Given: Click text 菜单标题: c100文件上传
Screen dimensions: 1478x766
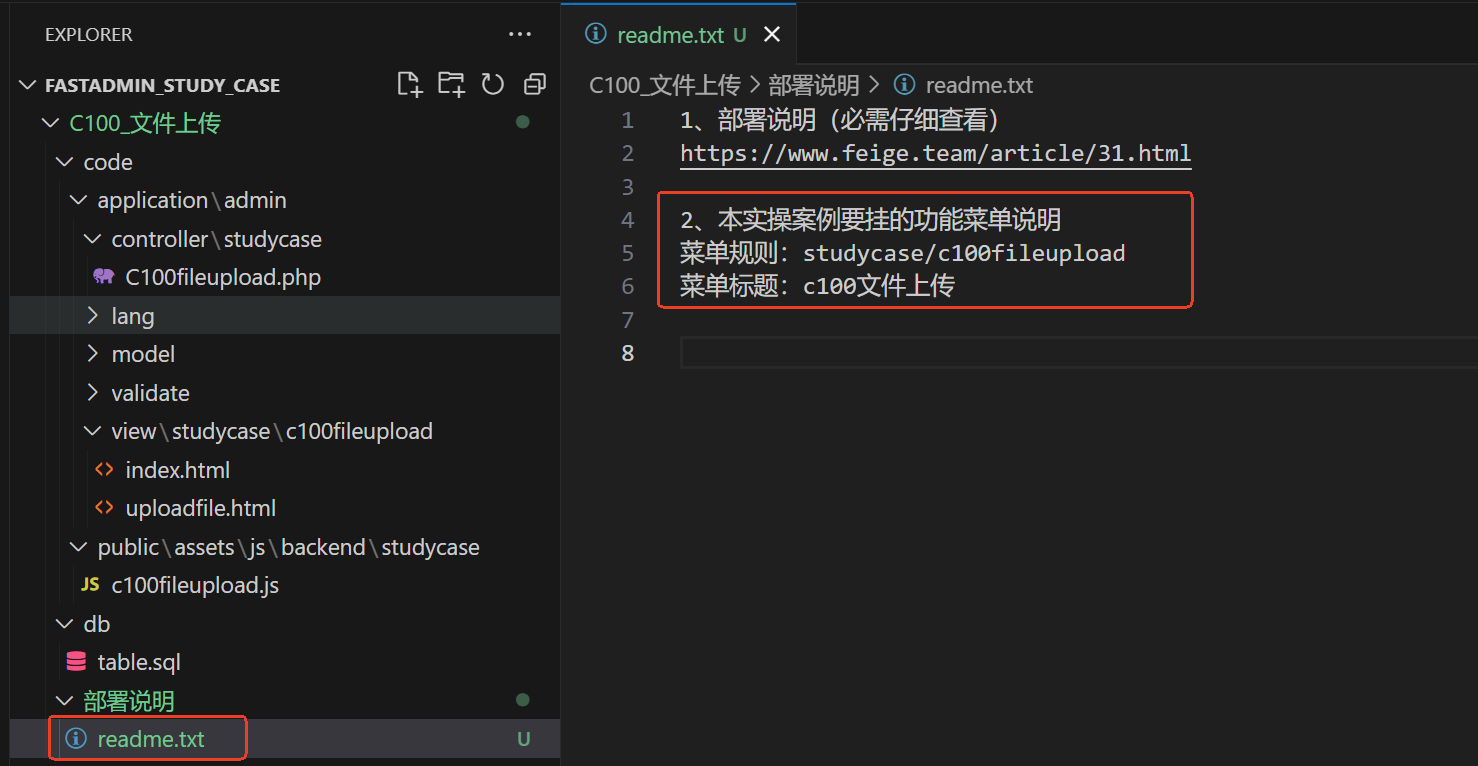Looking at the screenshot, I should (817, 286).
